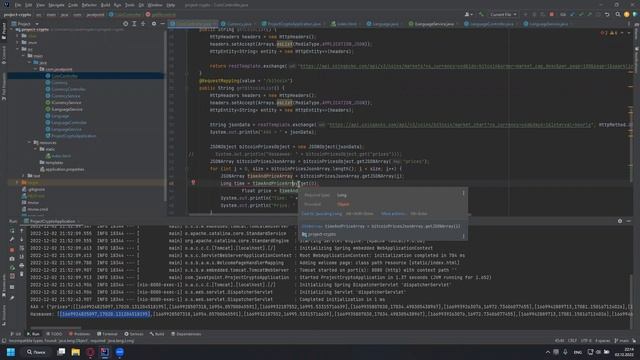The width and height of the screenshot is (640, 360).
Task: Click the IntelliJ IDEA taskbar icon
Action: 104,352
